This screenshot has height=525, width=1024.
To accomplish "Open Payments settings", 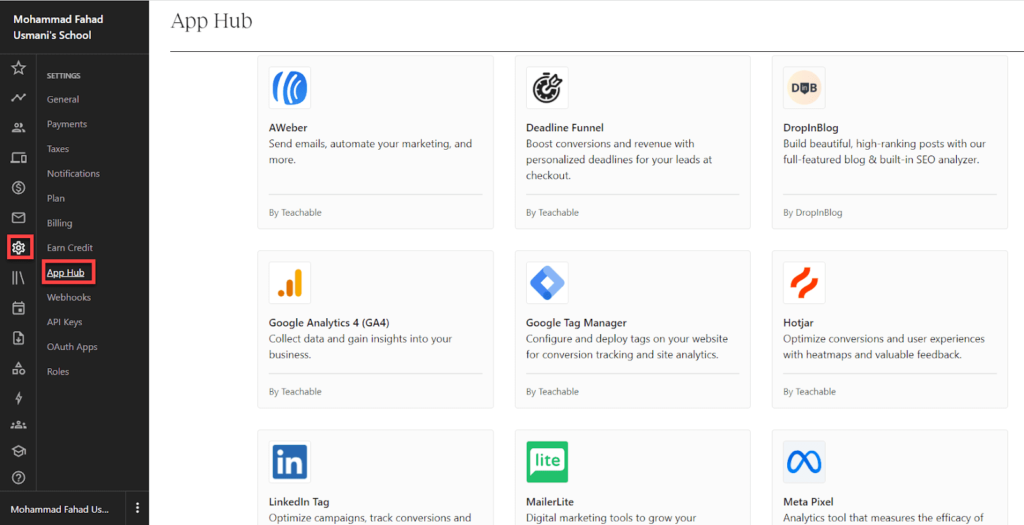I will [x=67, y=124].
